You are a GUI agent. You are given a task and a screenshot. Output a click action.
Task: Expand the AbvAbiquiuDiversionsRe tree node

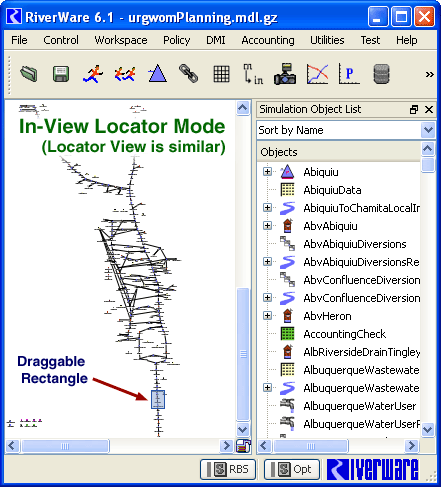267,262
